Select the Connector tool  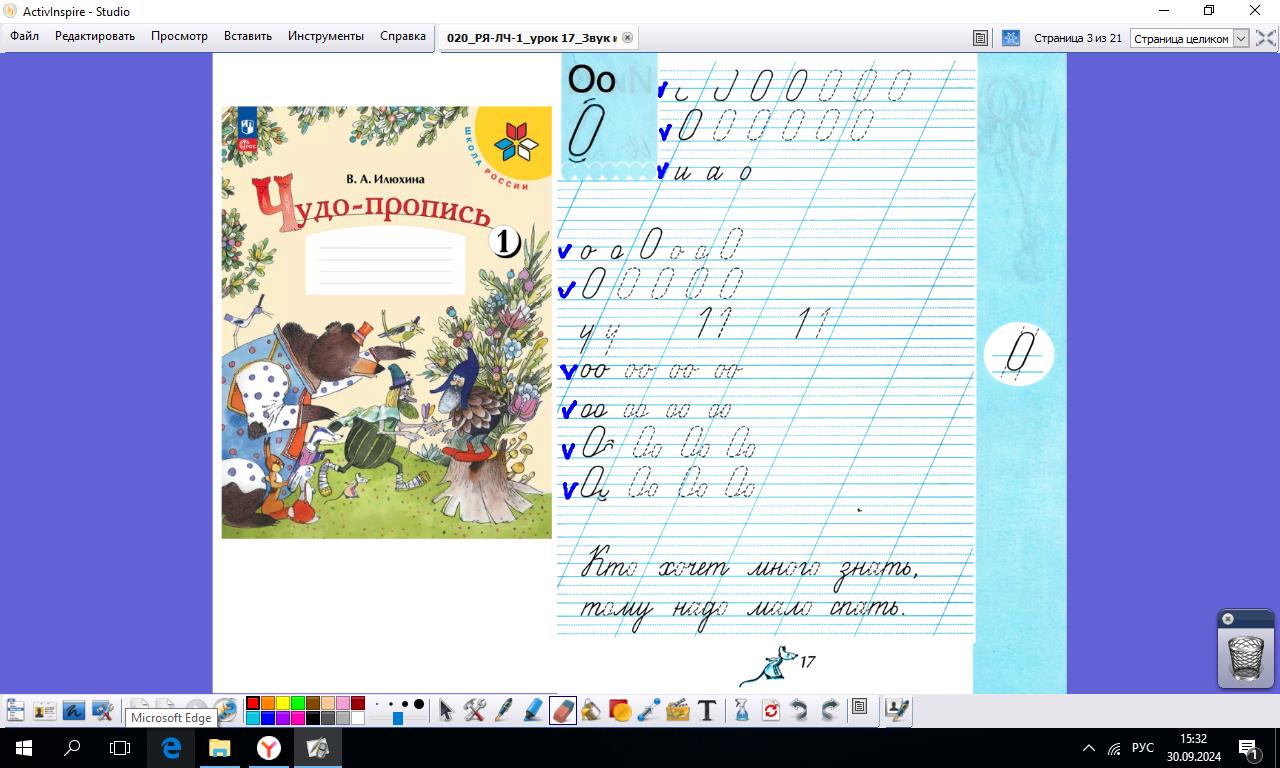(649, 710)
